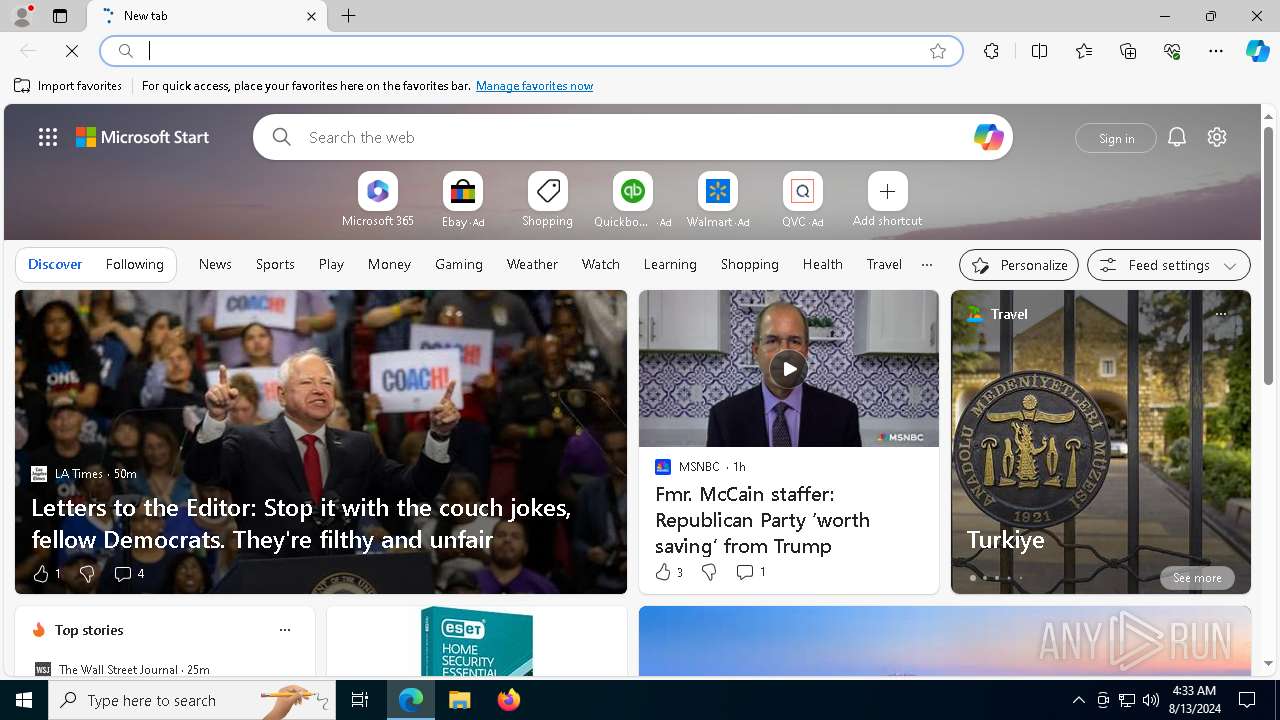Add this page to favorites star
Screen dimensions: 1280x720
click(937, 51)
